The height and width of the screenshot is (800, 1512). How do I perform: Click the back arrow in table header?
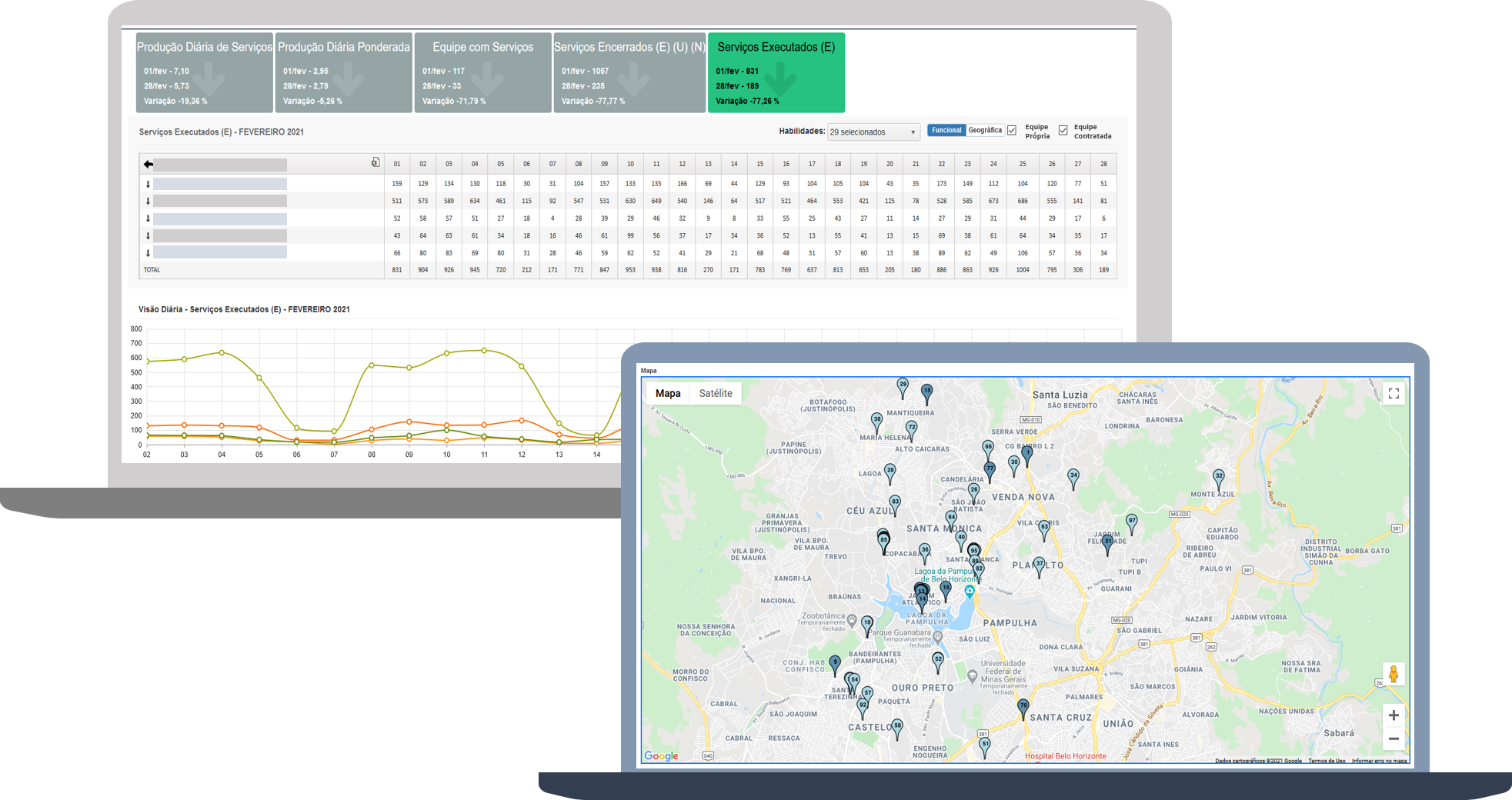click(149, 165)
